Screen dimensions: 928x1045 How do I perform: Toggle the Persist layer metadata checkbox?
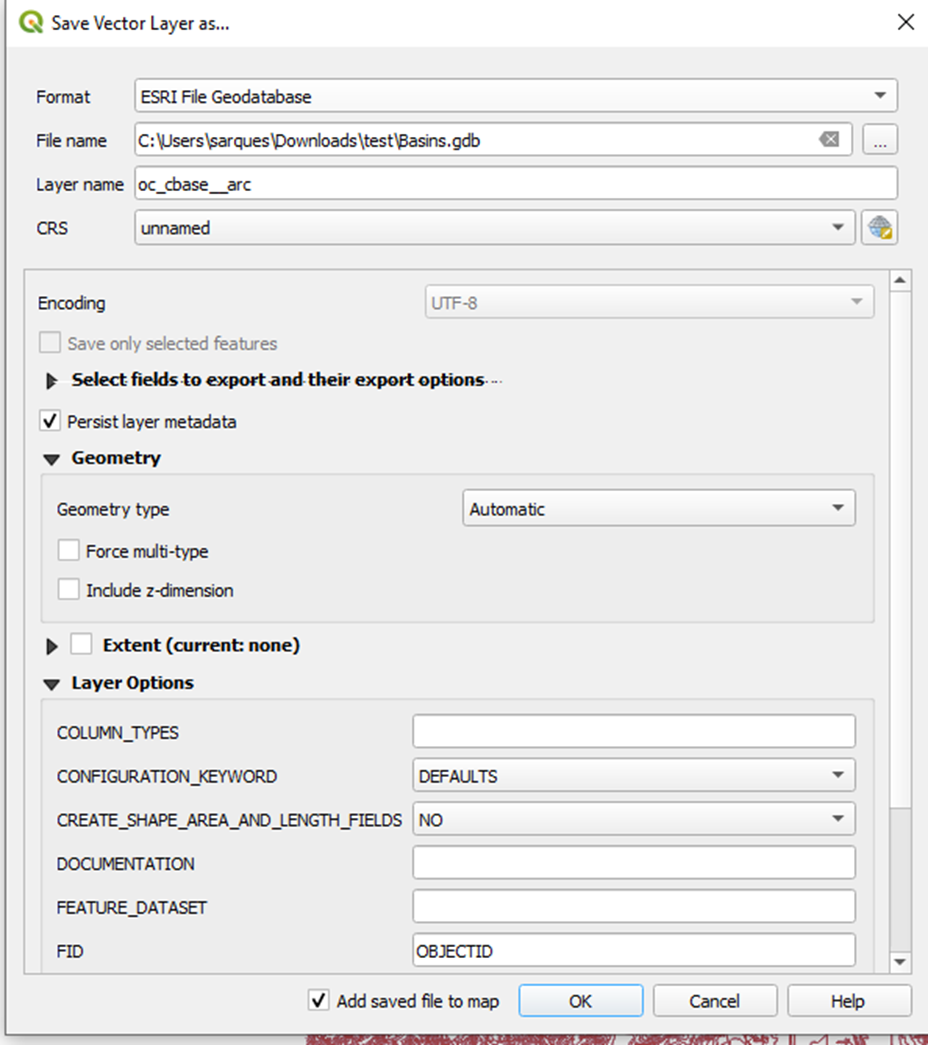coord(50,421)
